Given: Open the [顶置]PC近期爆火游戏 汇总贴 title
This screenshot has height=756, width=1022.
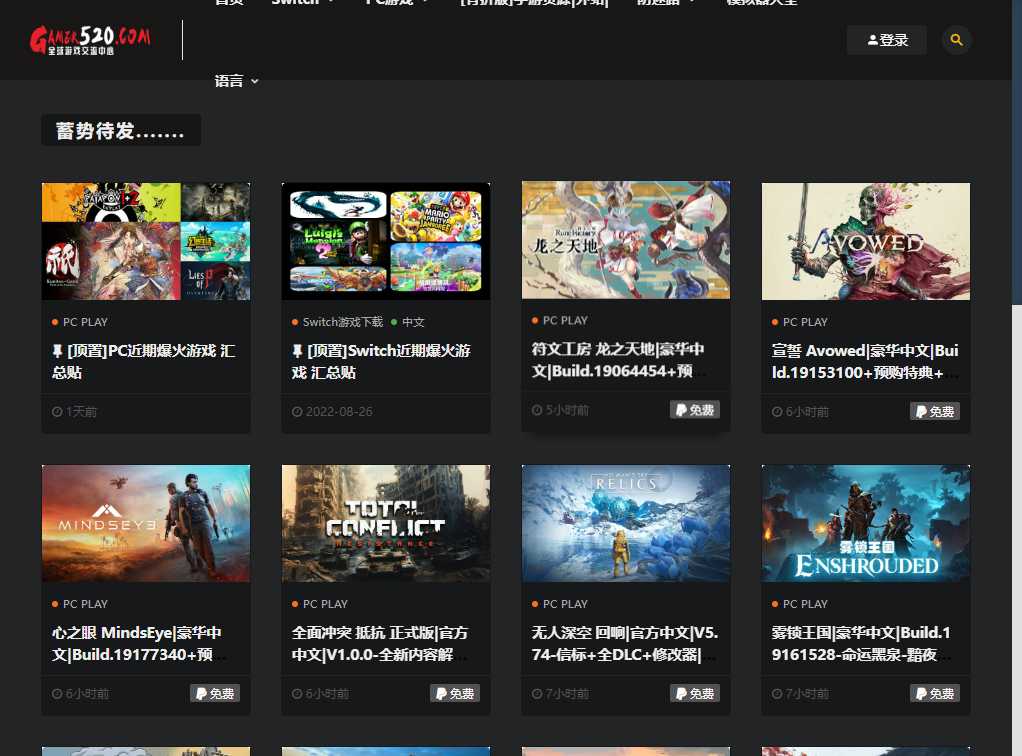Looking at the screenshot, I should [x=143, y=361].
